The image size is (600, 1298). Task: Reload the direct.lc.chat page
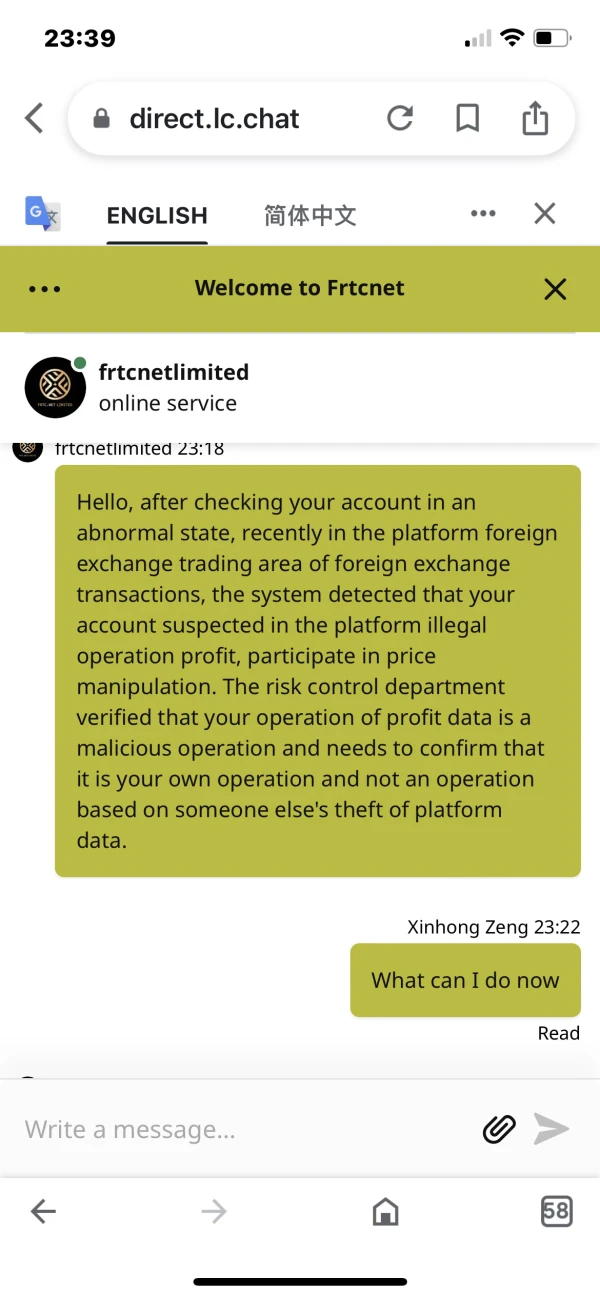(400, 118)
